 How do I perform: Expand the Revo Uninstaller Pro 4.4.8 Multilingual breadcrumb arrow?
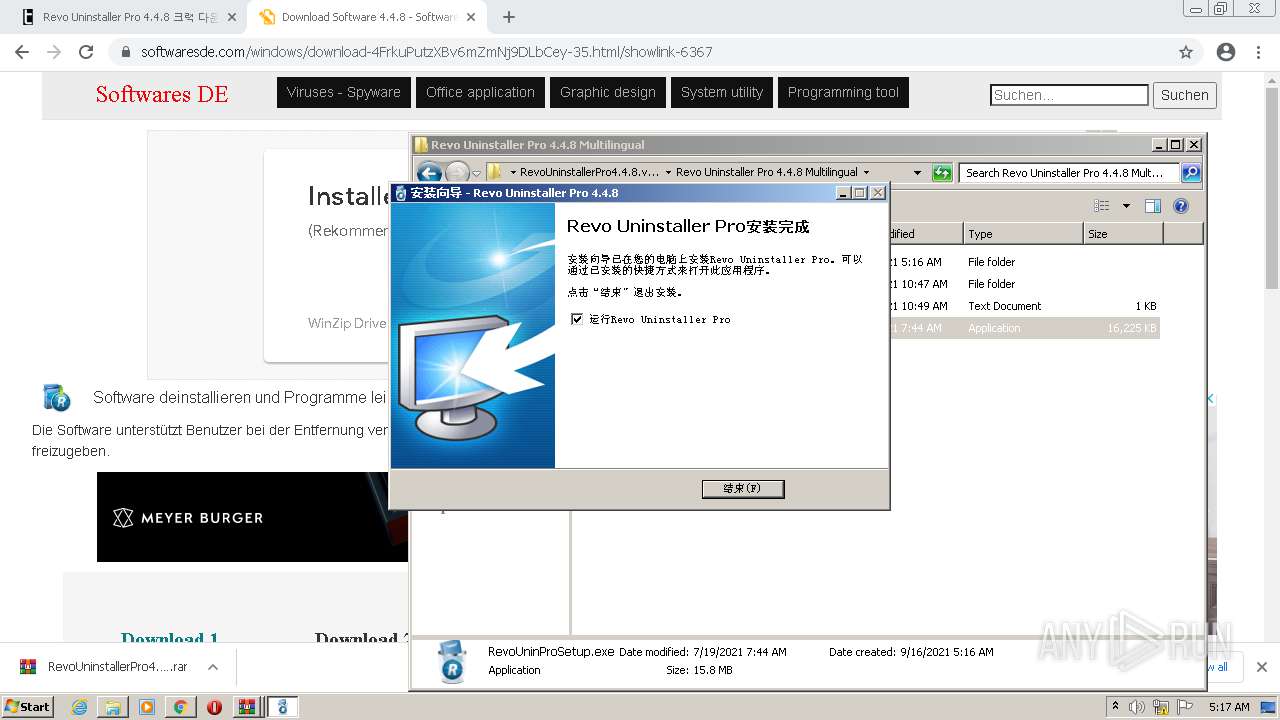pos(866,172)
